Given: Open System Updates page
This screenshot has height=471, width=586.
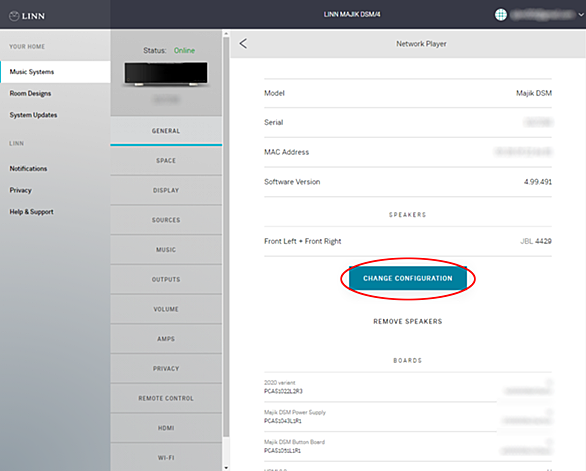Looking at the screenshot, I should pos(33,115).
